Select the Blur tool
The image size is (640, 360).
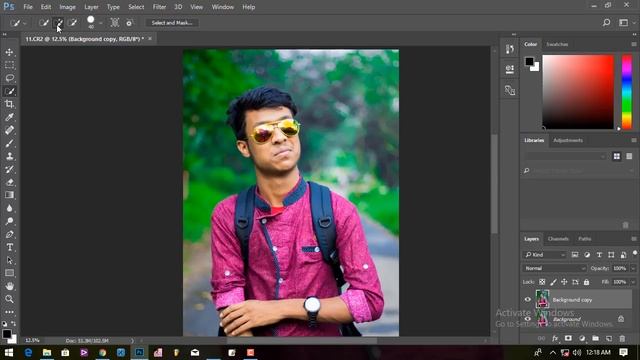tap(9, 208)
